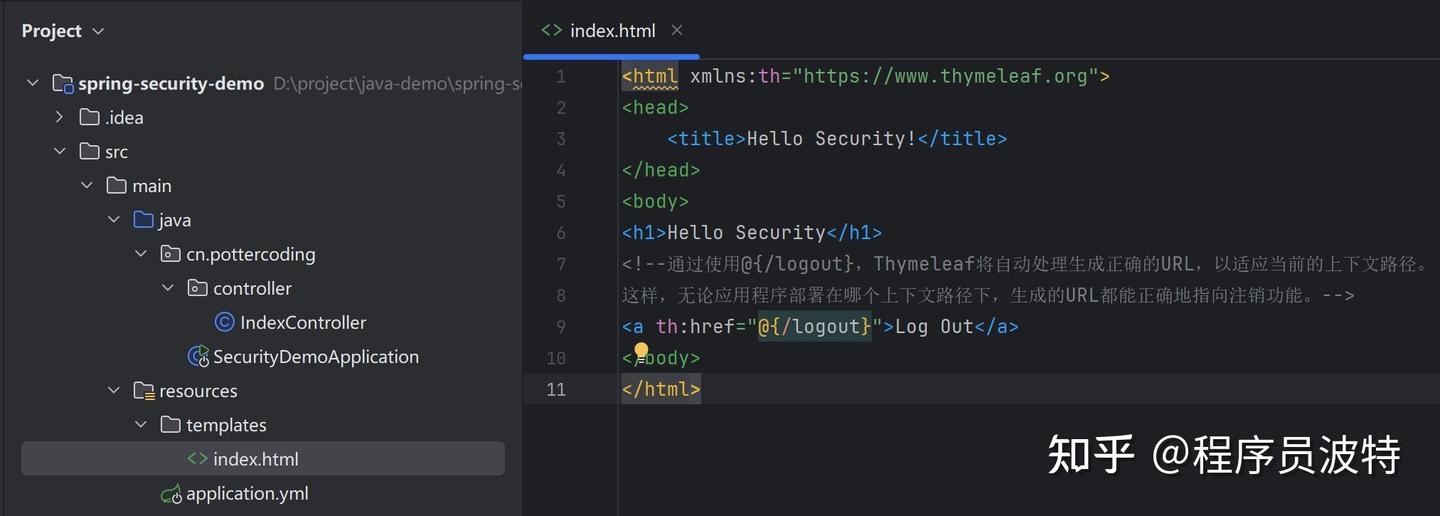This screenshot has width=1440, height=516.
Task: Close the index.html editor tab
Action: click(x=677, y=31)
